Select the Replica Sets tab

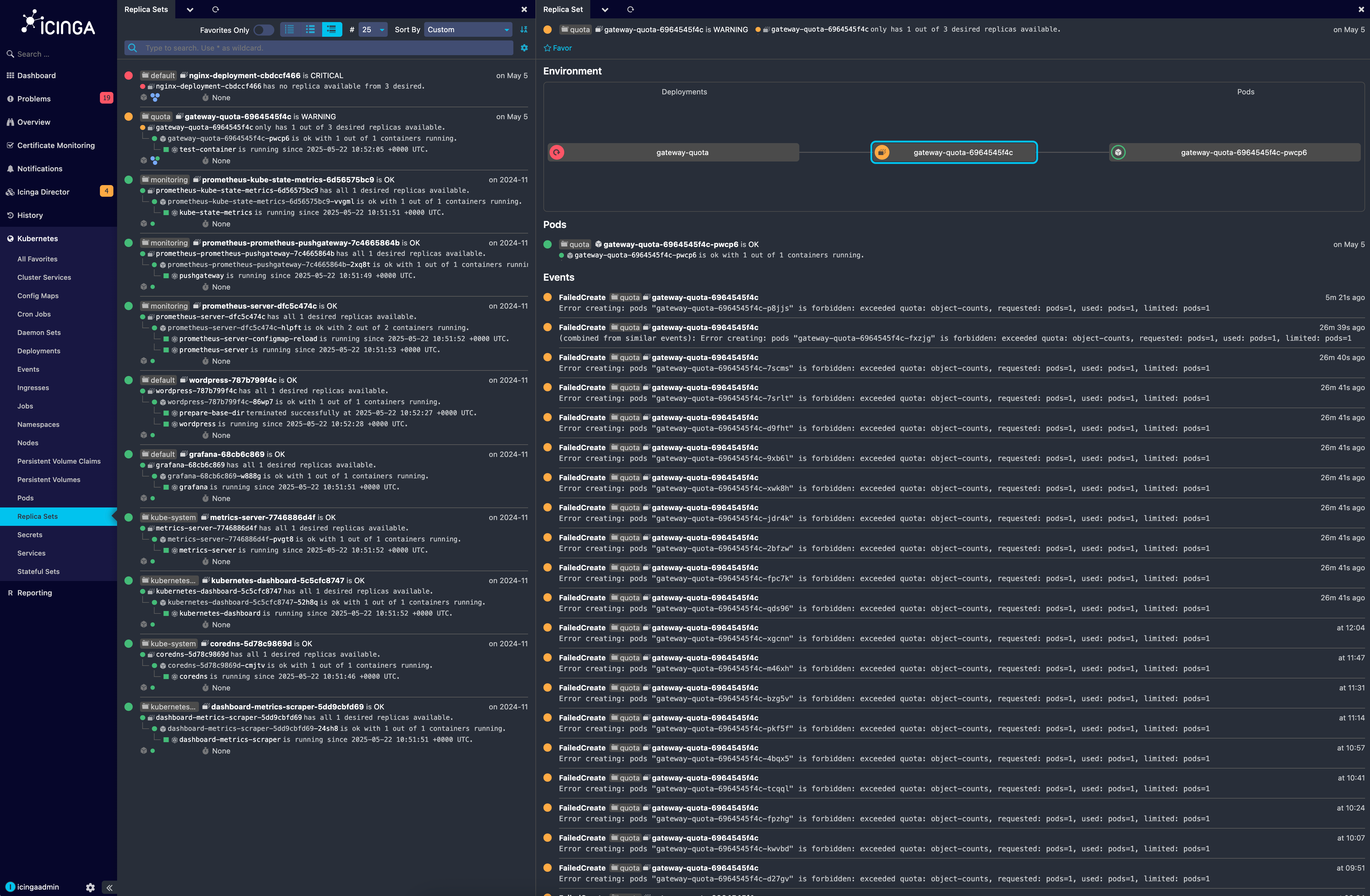pyautogui.click(x=146, y=9)
